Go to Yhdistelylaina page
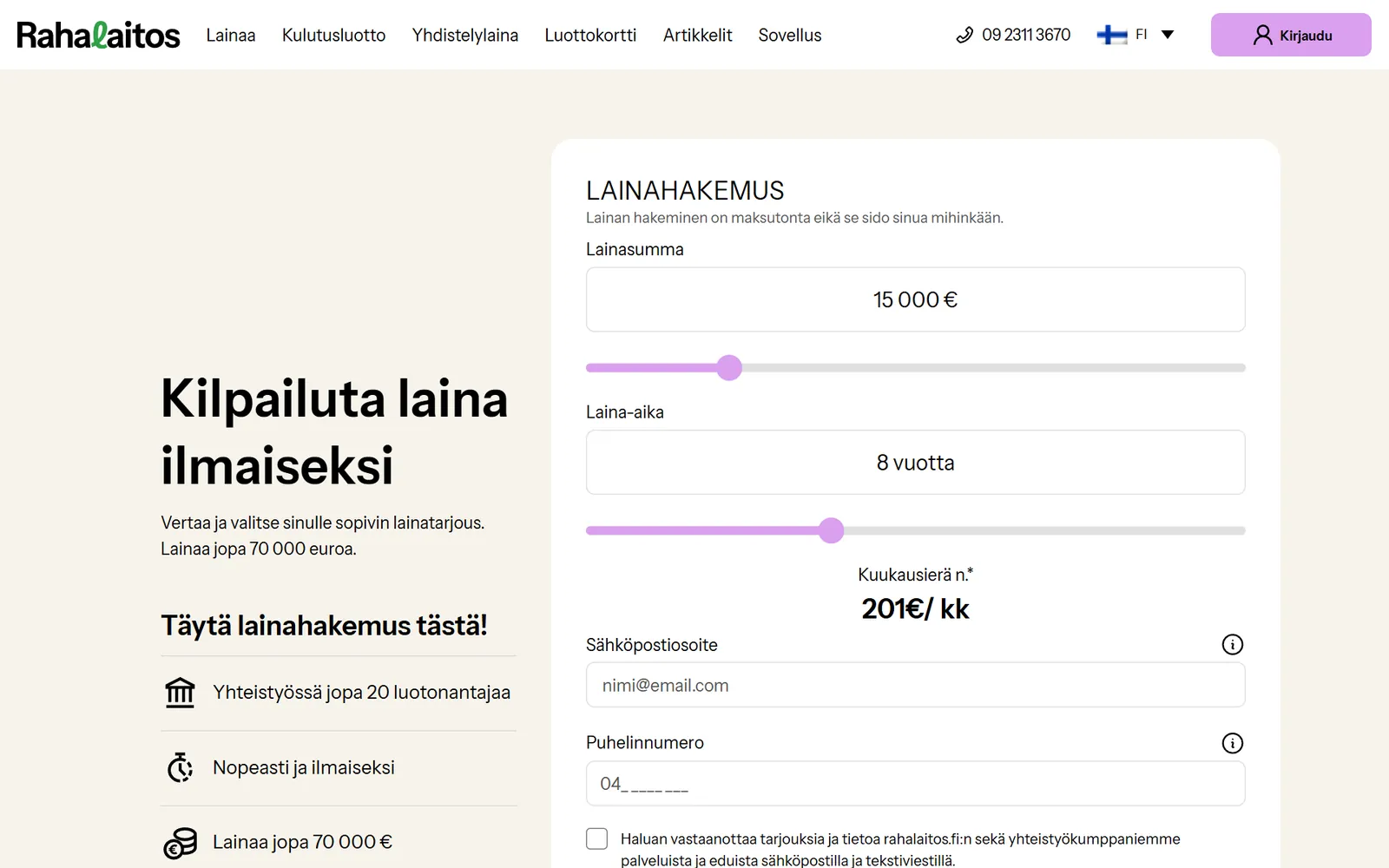This screenshot has width=1389, height=868. [465, 35]
